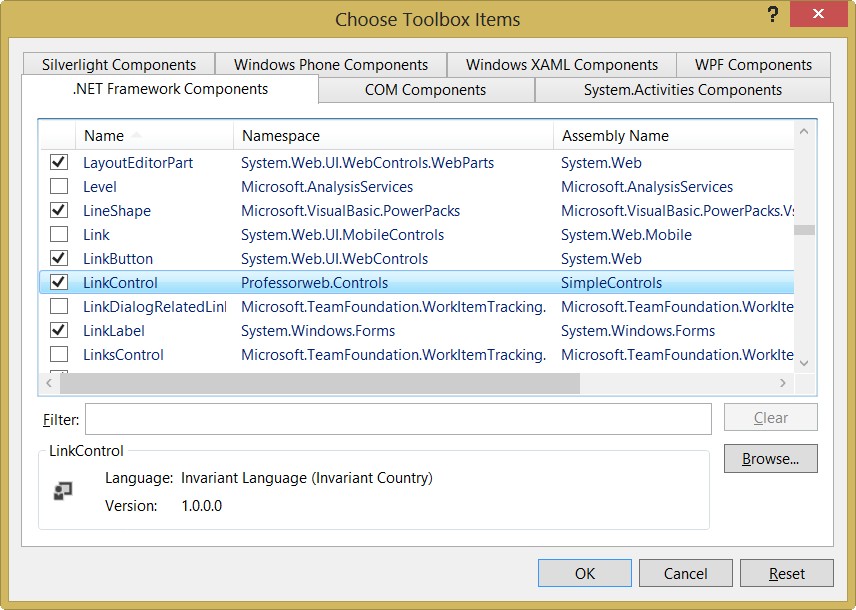Sort by the Assembly Name column header
This screenshot has width=856, height=610.
click(x=674, y=135)
